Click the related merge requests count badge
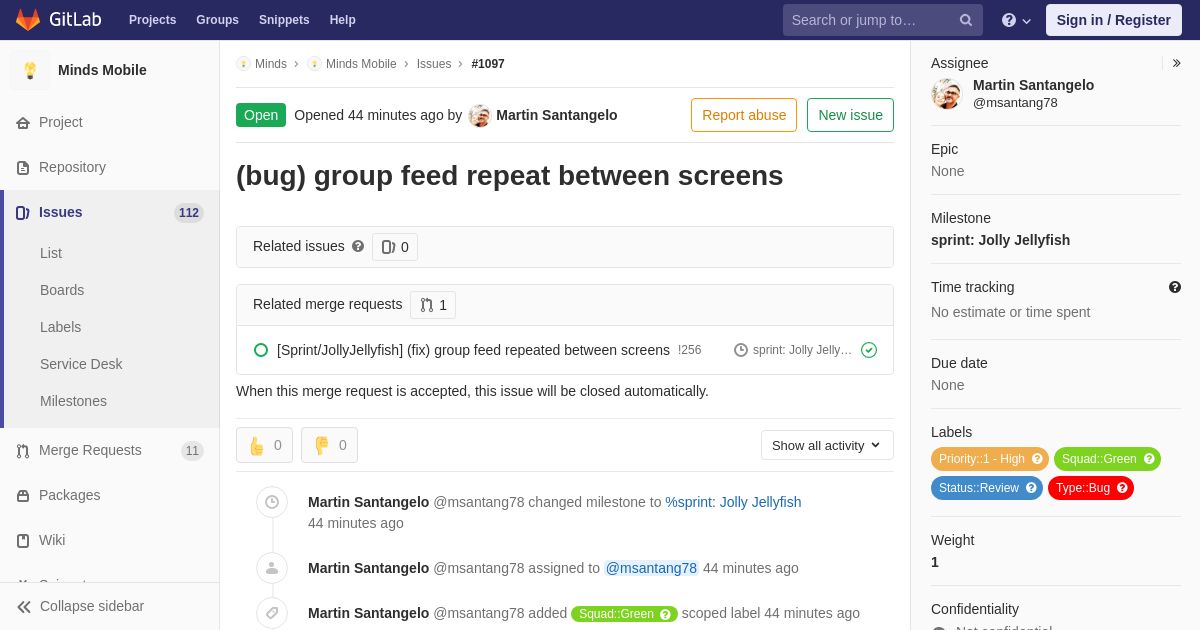This screenshot has height=630, width=1200. pos(433,305)
